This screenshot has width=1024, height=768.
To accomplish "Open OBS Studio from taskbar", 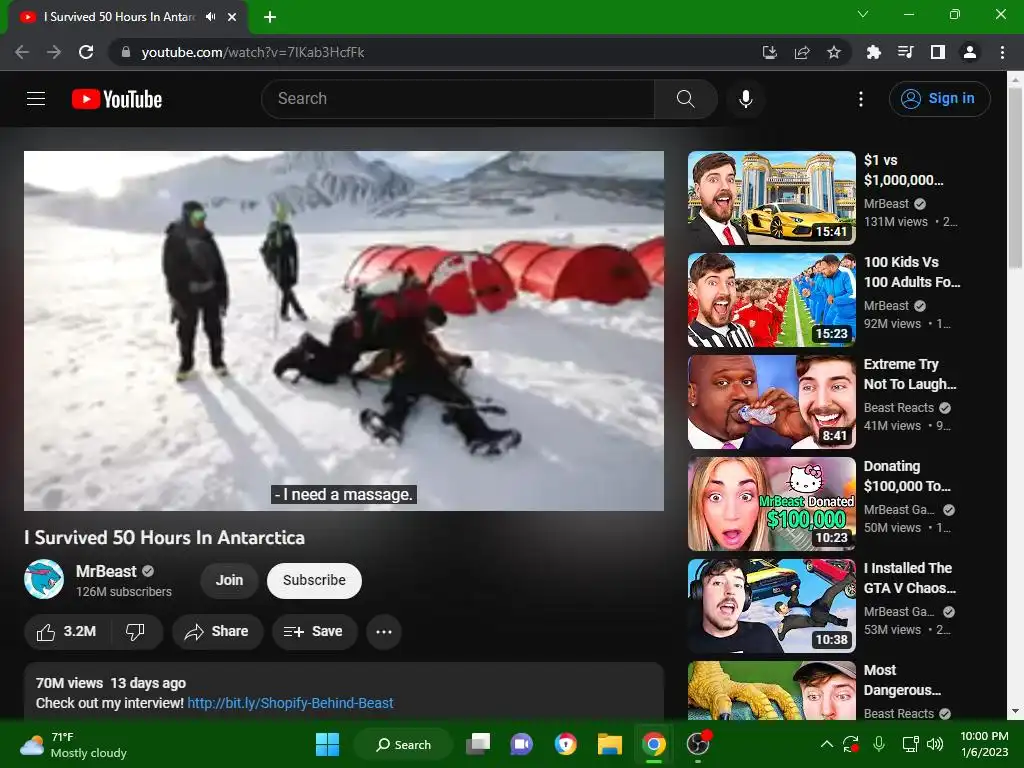I will click(x=697, y=744).
